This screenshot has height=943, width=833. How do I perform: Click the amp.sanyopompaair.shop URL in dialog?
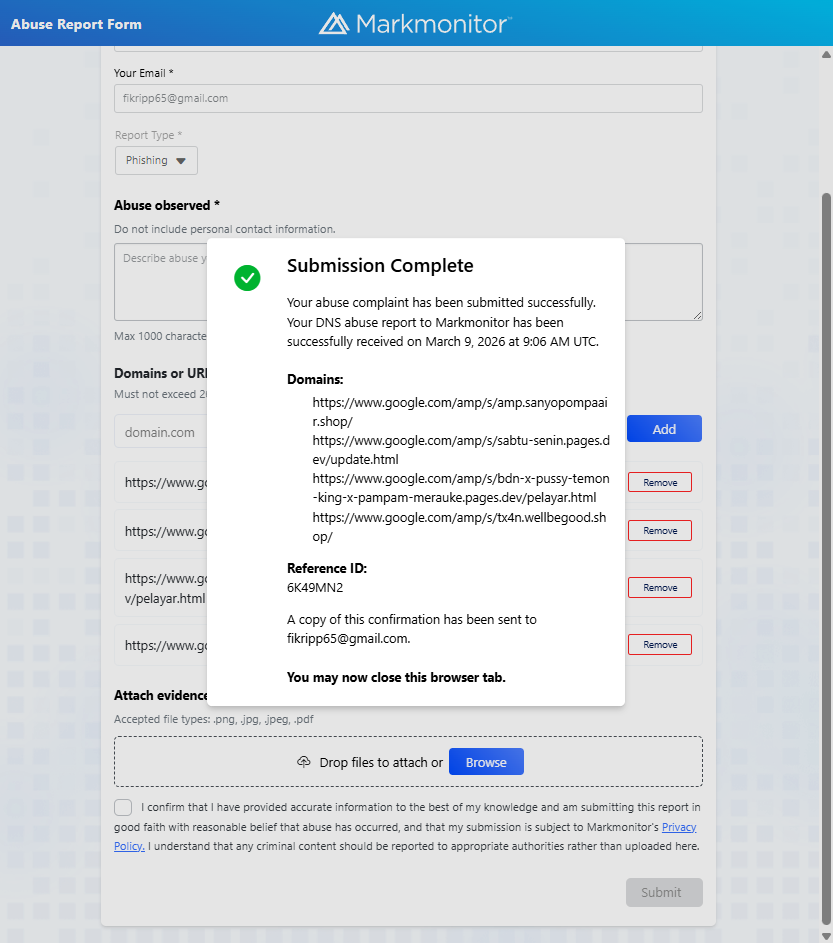point(460,412)
